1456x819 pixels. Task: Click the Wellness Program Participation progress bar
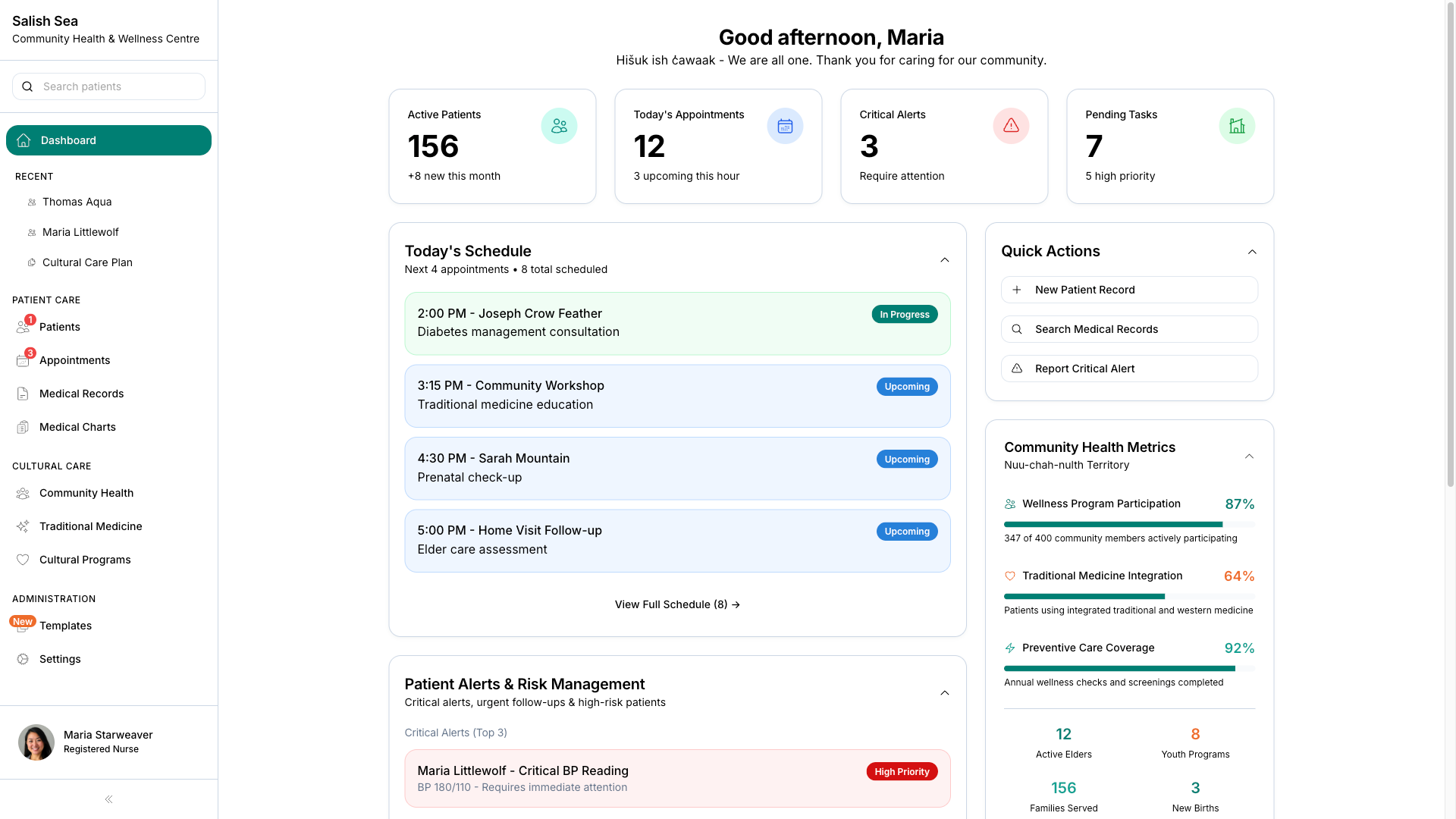pyautogui.click(x=1129, y=524)
